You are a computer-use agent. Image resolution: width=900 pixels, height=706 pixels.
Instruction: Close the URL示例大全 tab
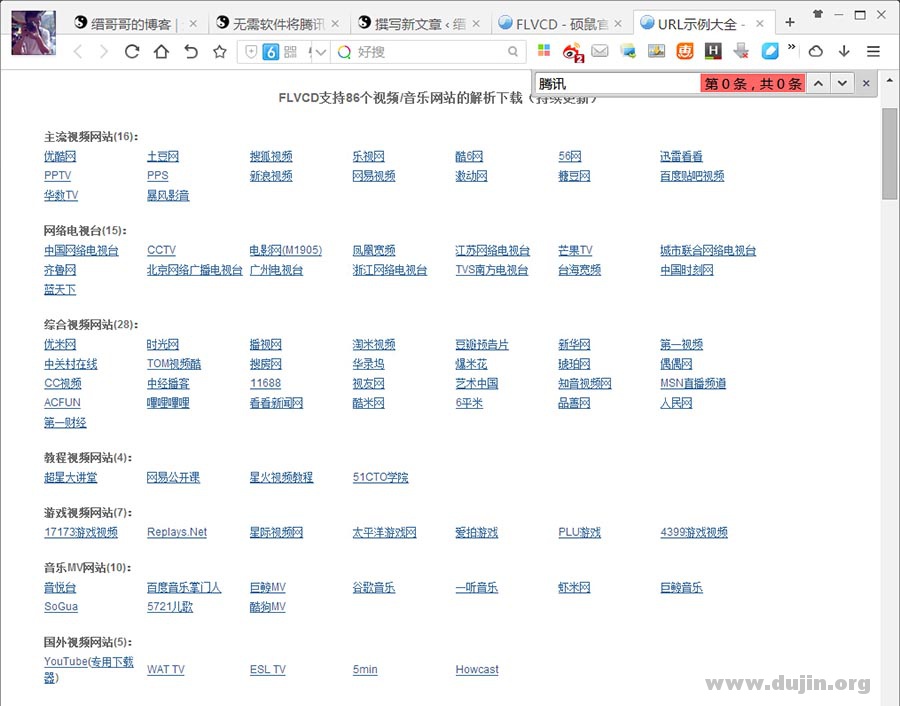[x=759, y=24]
